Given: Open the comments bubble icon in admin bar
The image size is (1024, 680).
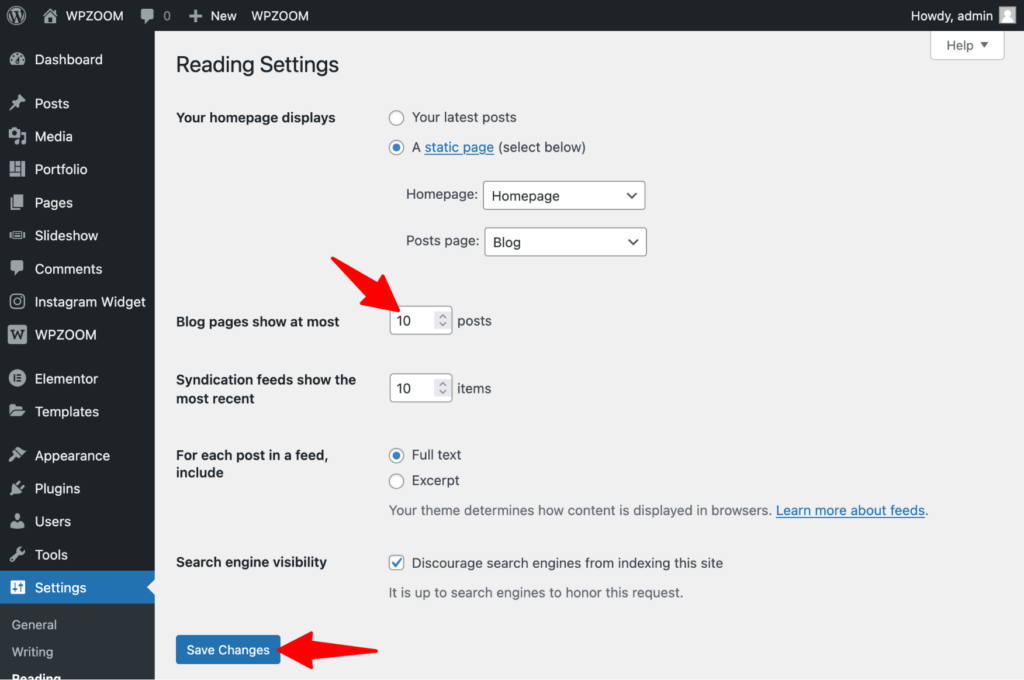Looking at the screenshot, I should 147,16.
